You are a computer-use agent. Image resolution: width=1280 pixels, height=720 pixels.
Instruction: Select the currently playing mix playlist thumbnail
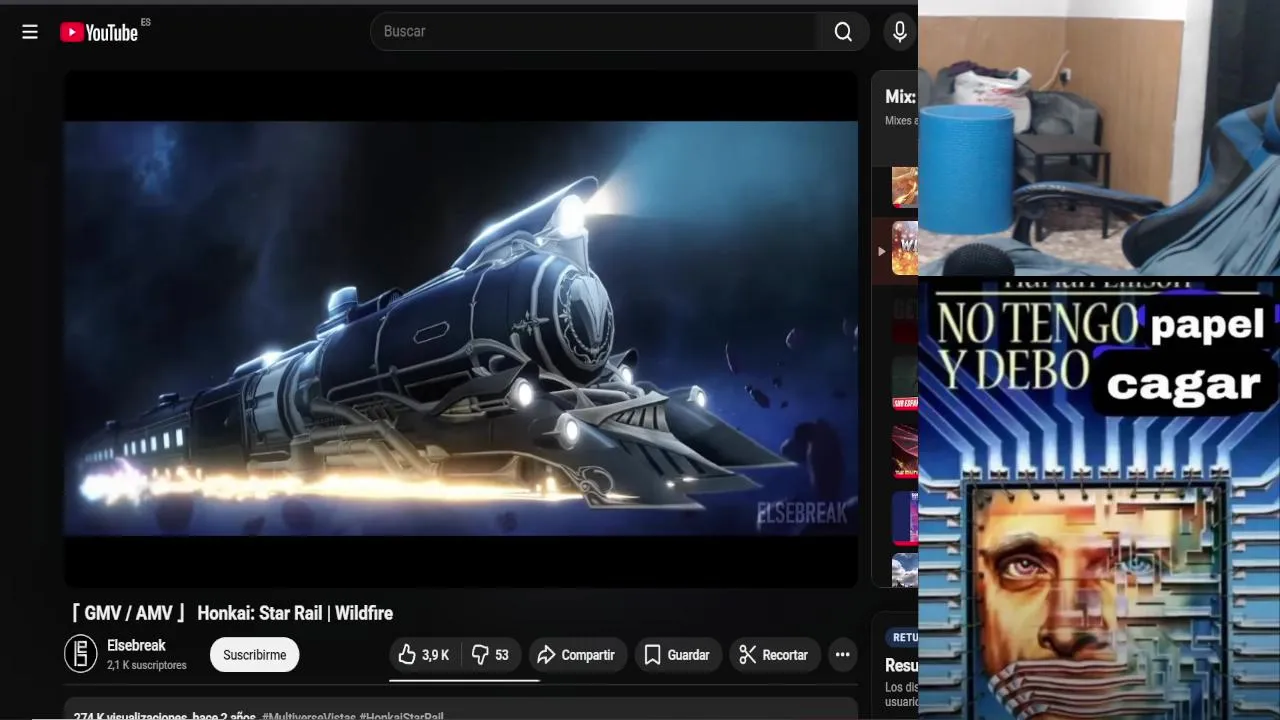[x=905, y=248]
